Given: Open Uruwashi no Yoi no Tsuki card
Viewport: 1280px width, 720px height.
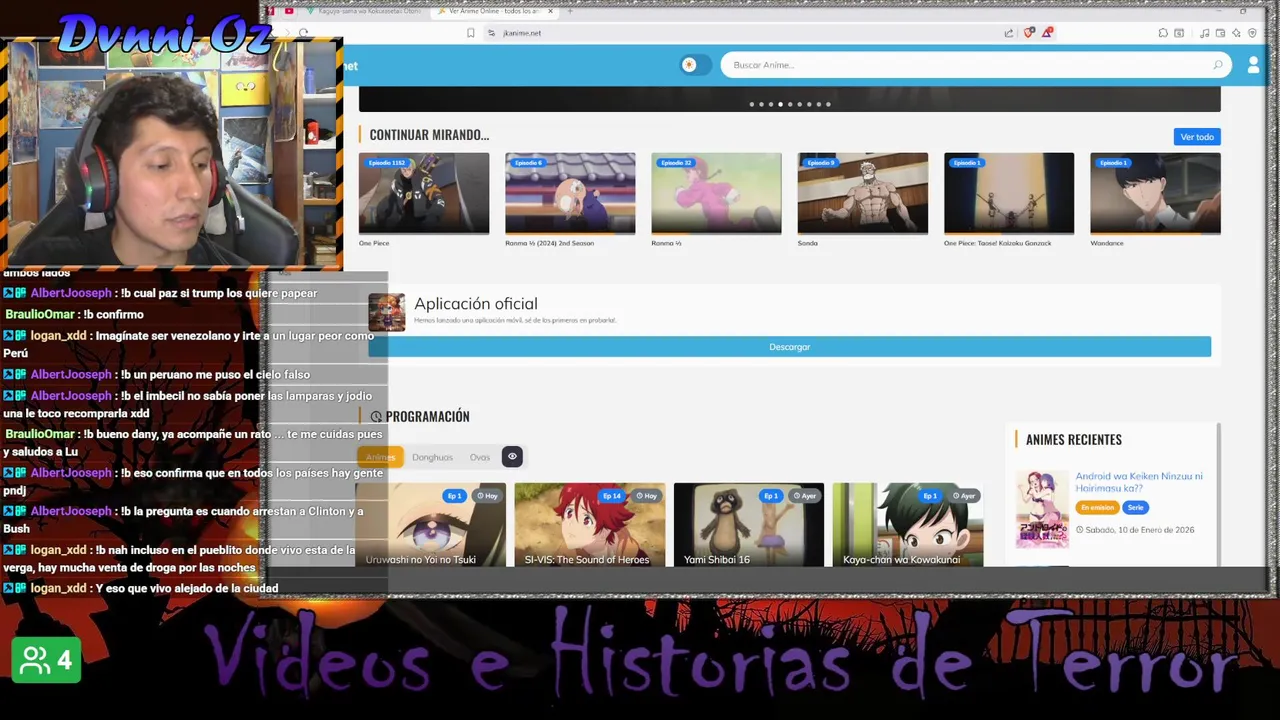Looking at the screenshot, I should (x=430, y=525).
